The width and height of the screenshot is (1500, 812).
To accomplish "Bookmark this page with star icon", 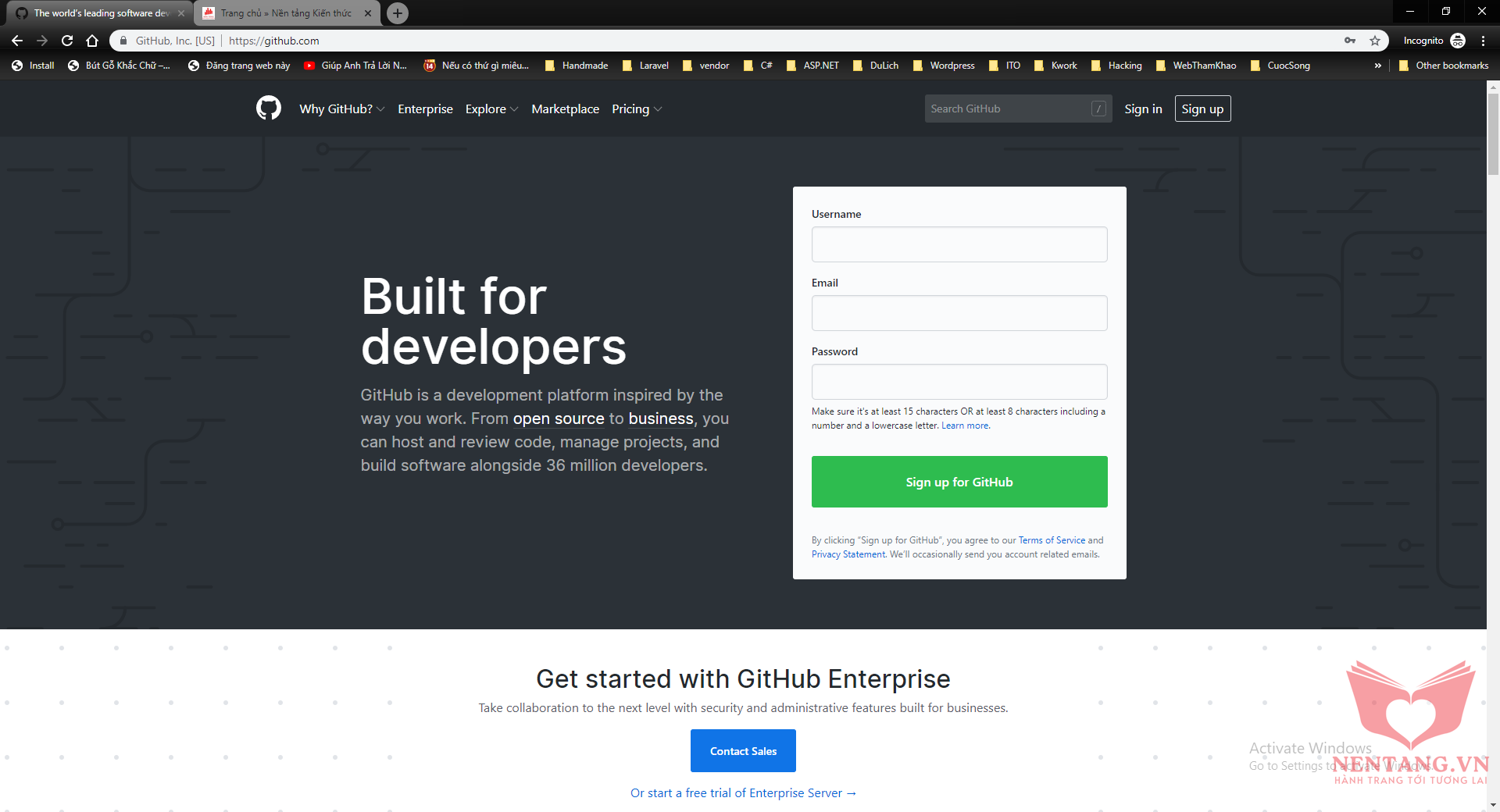I will (x=1375, y=41).
